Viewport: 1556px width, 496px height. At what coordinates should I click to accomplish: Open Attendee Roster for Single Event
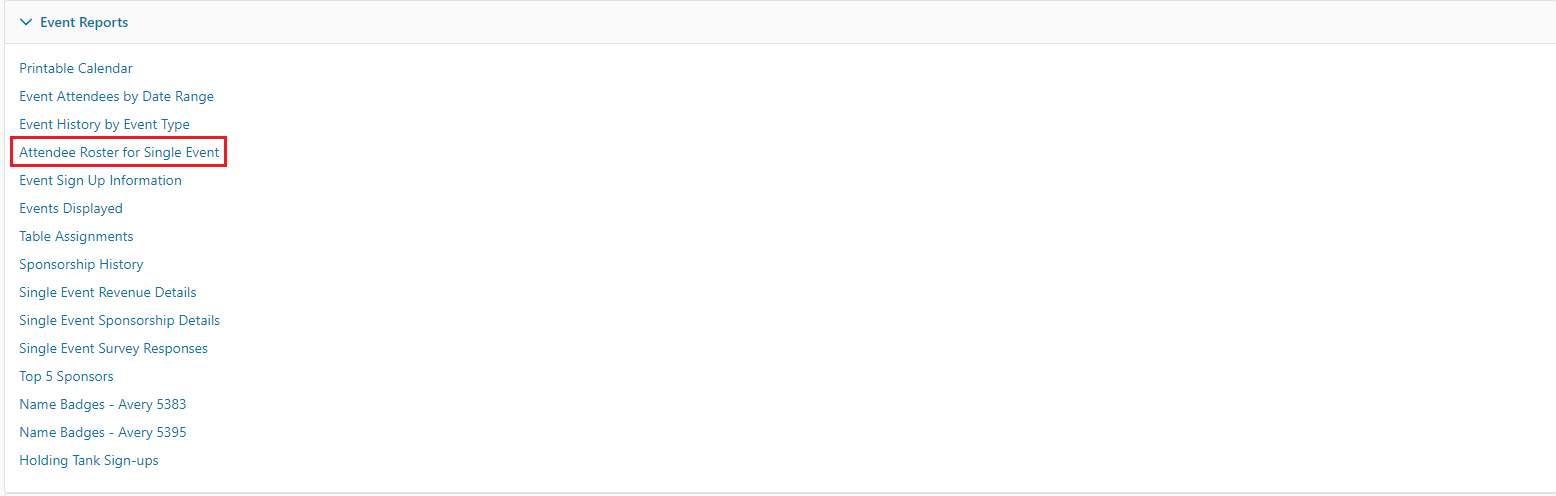pos(119,152)
